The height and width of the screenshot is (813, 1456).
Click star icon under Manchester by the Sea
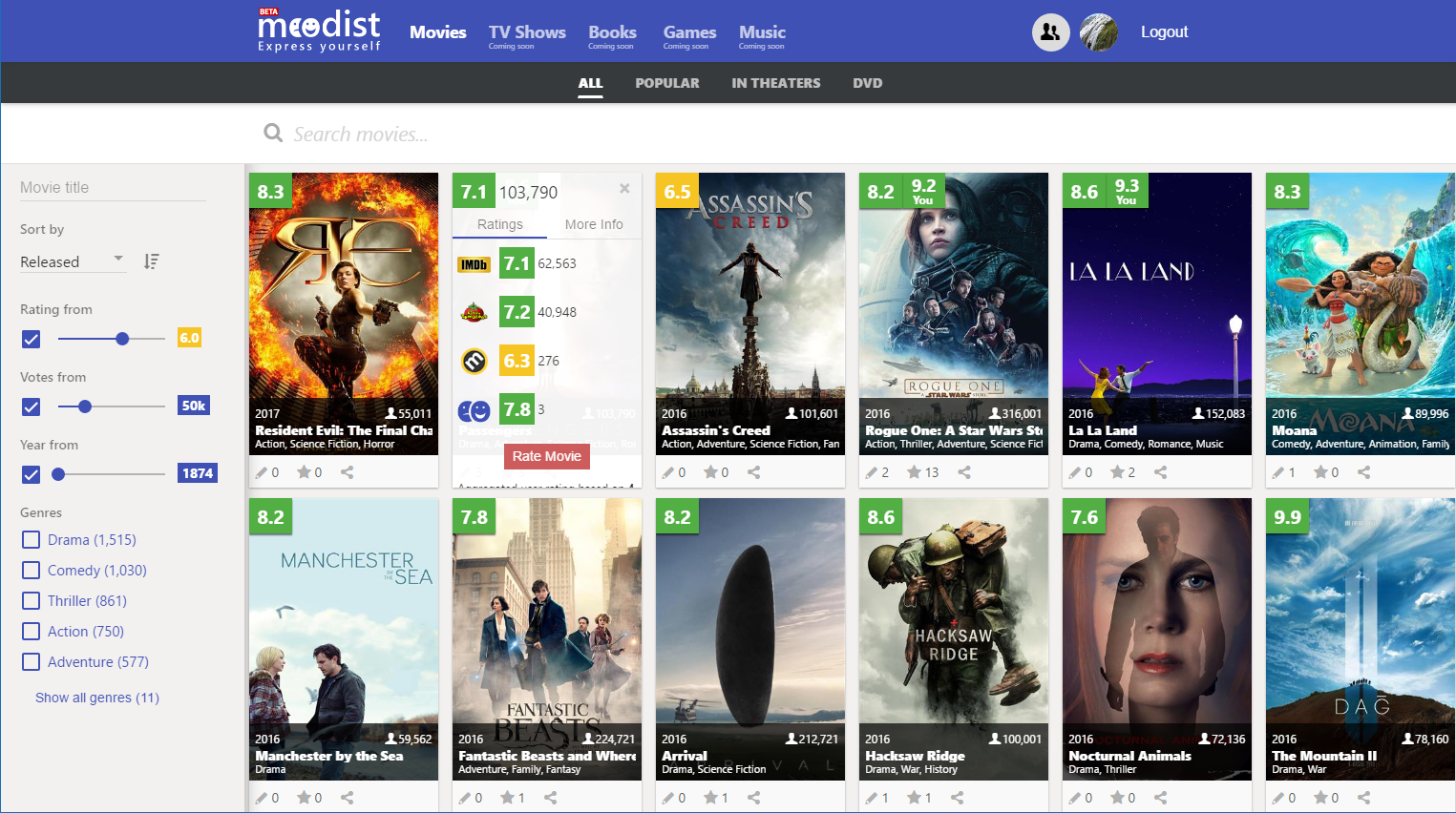(304, 798)
